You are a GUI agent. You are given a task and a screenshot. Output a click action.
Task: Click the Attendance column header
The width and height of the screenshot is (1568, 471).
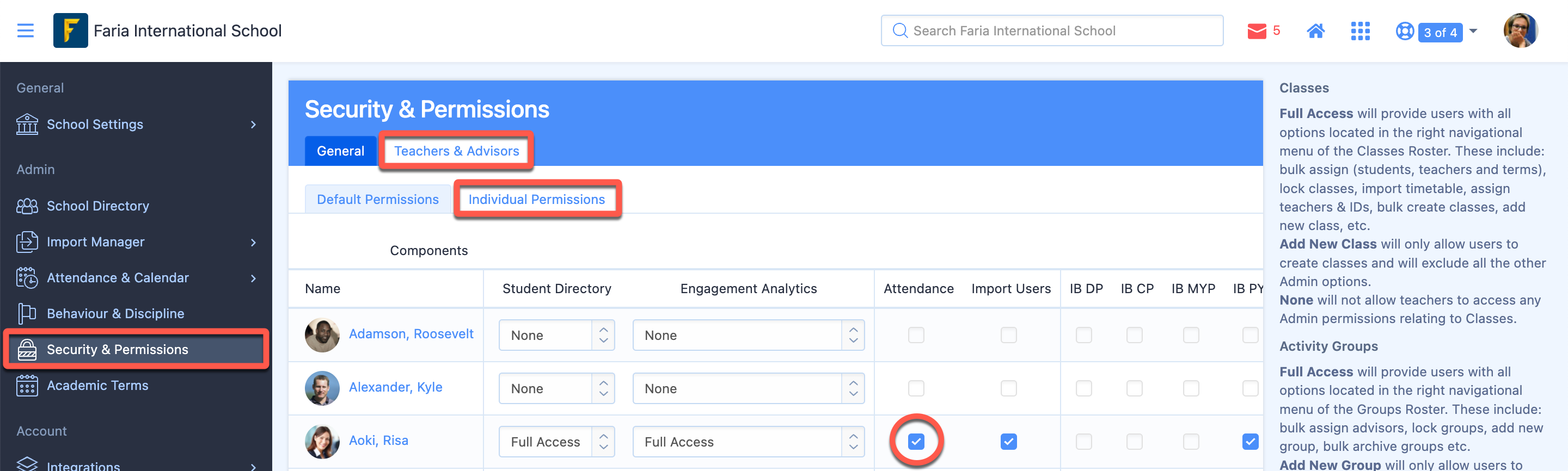pos(918,289)
